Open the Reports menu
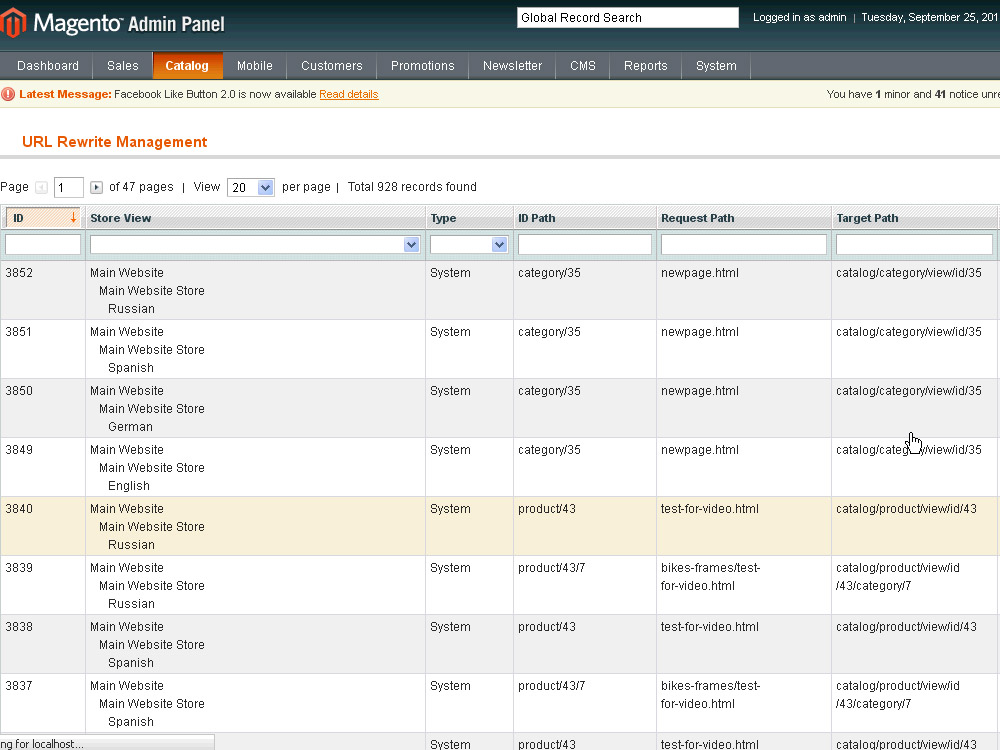The width and height of the screenshot is (1000, 750). click(645, 66)
